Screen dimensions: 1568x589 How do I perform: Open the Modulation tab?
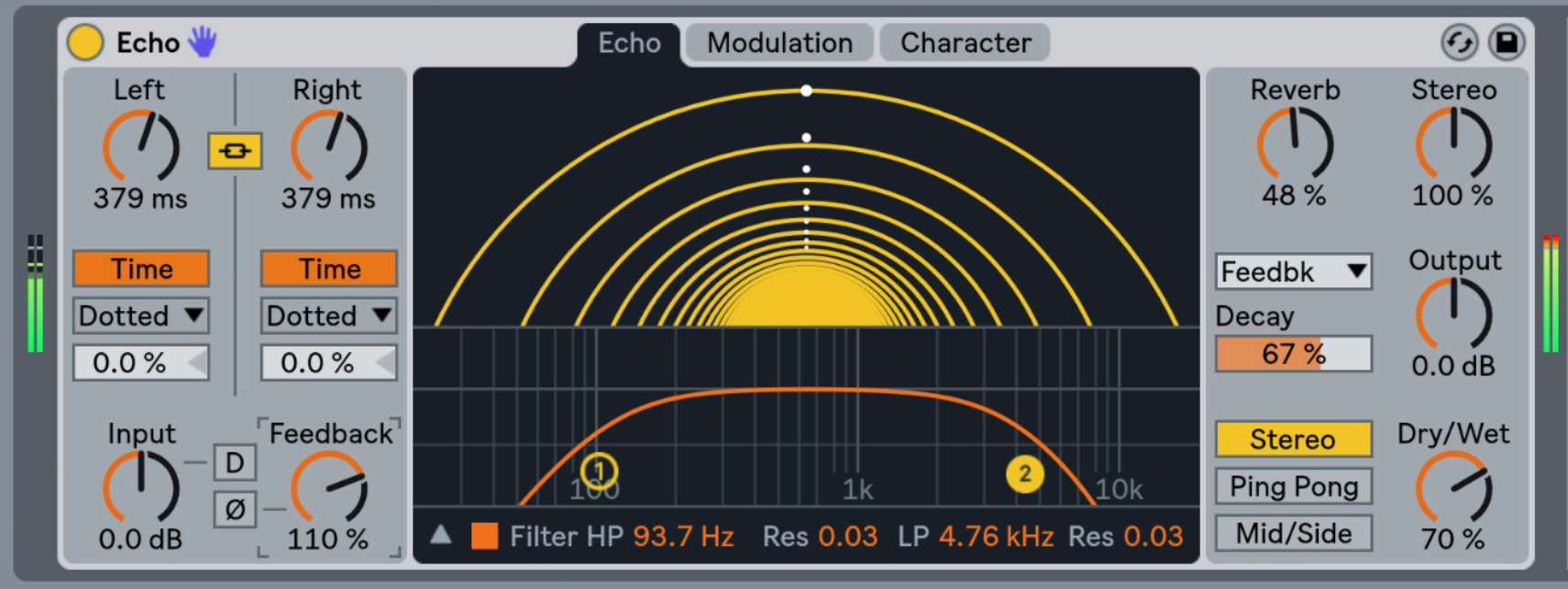coord(779,43)
